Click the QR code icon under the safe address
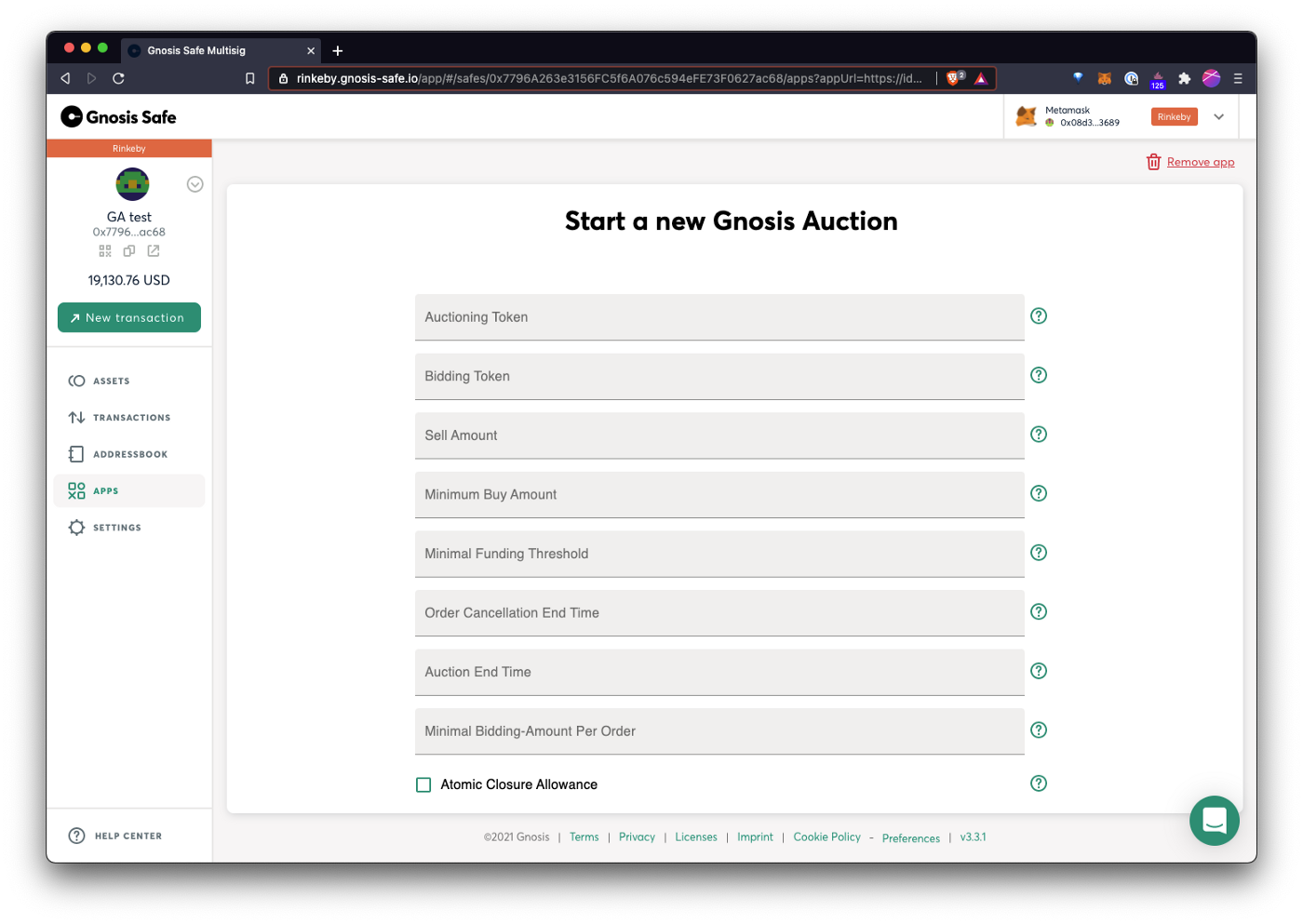This screenshot has width=1303, height=924. (105, 250)
